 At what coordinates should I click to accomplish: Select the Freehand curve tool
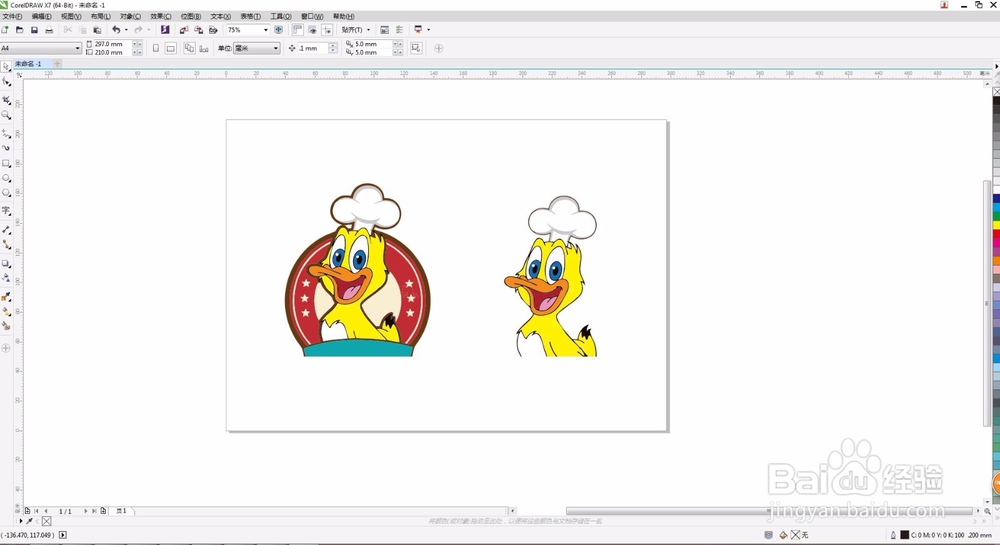click(x=6, y=133)
